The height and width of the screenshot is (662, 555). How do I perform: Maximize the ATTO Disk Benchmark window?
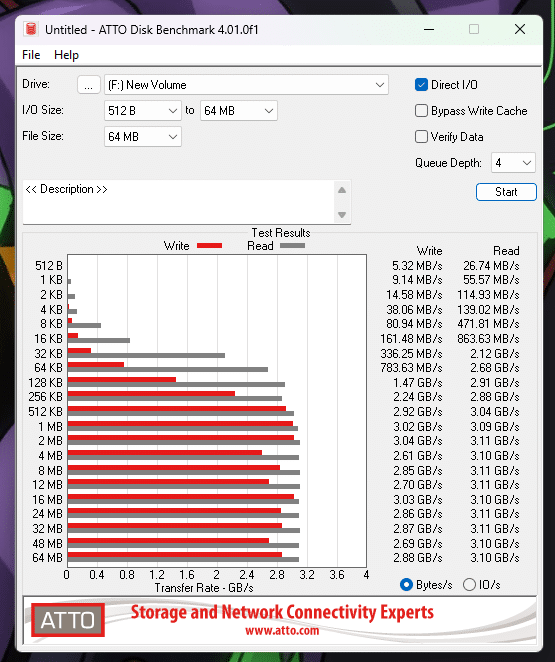click(474, 29)
